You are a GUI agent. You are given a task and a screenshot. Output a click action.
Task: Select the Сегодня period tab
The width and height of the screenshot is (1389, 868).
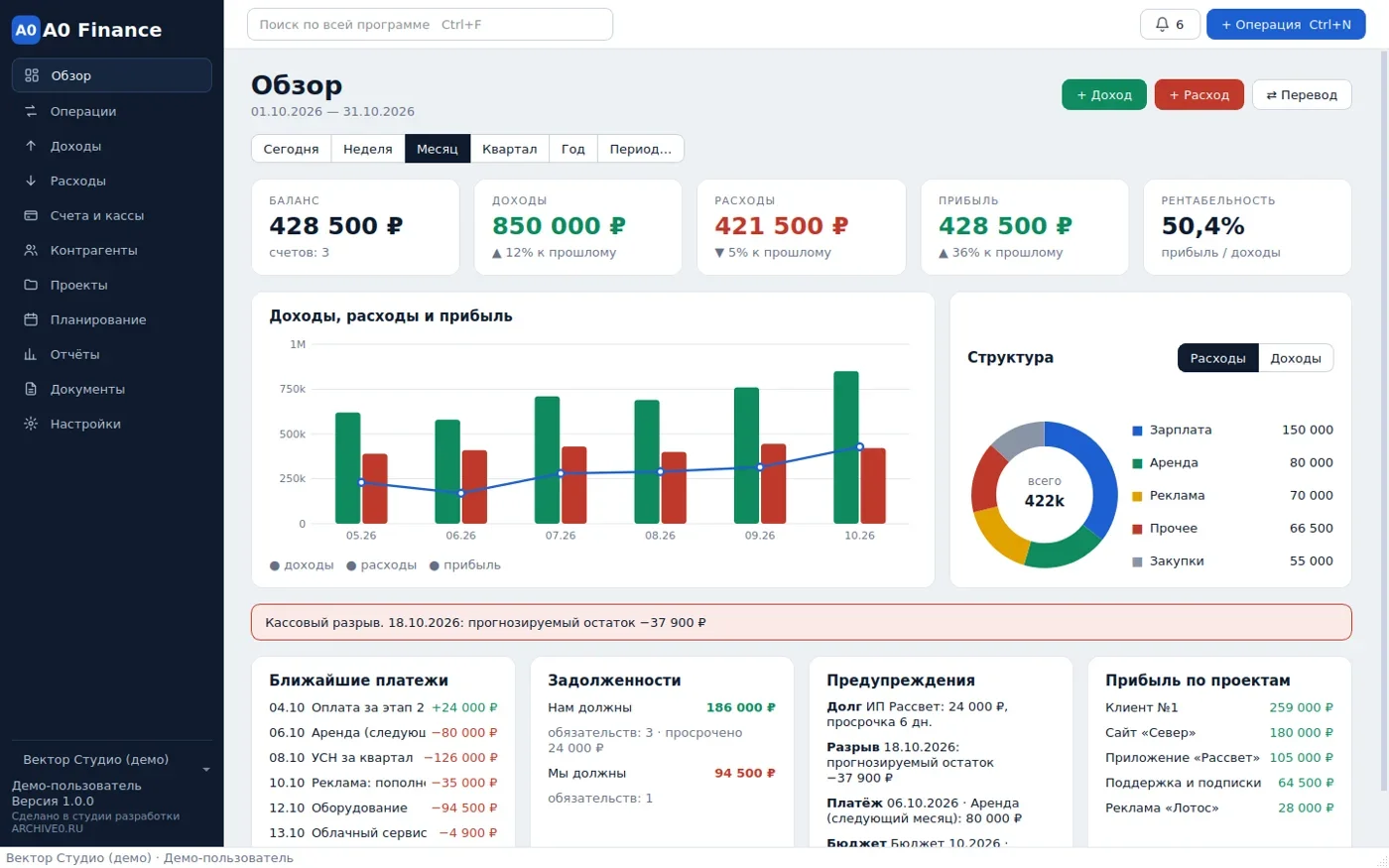click(x=291, y=149)
